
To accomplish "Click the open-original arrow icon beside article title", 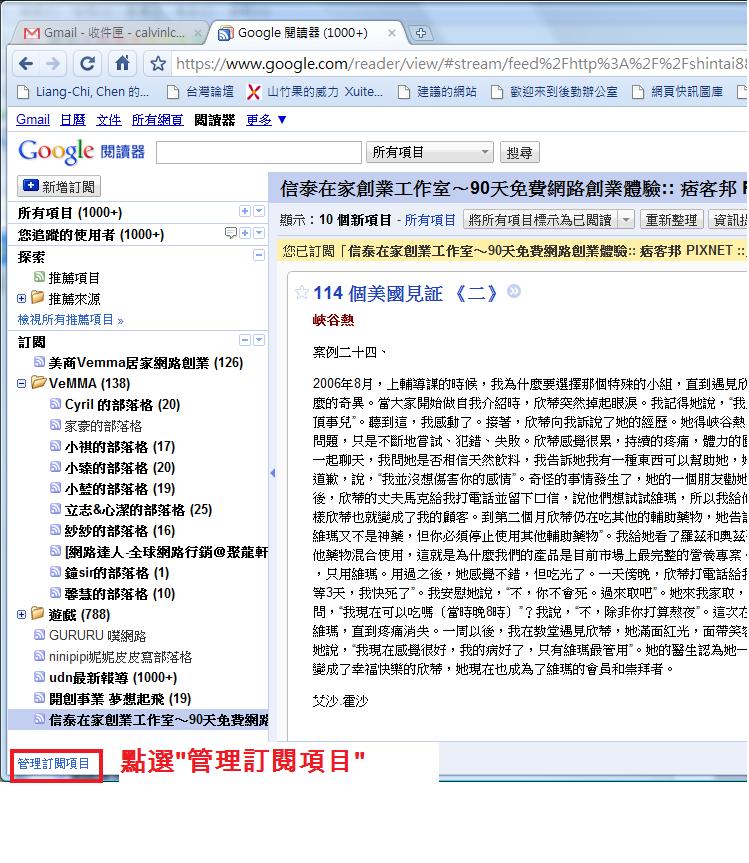I will point(514,291).
